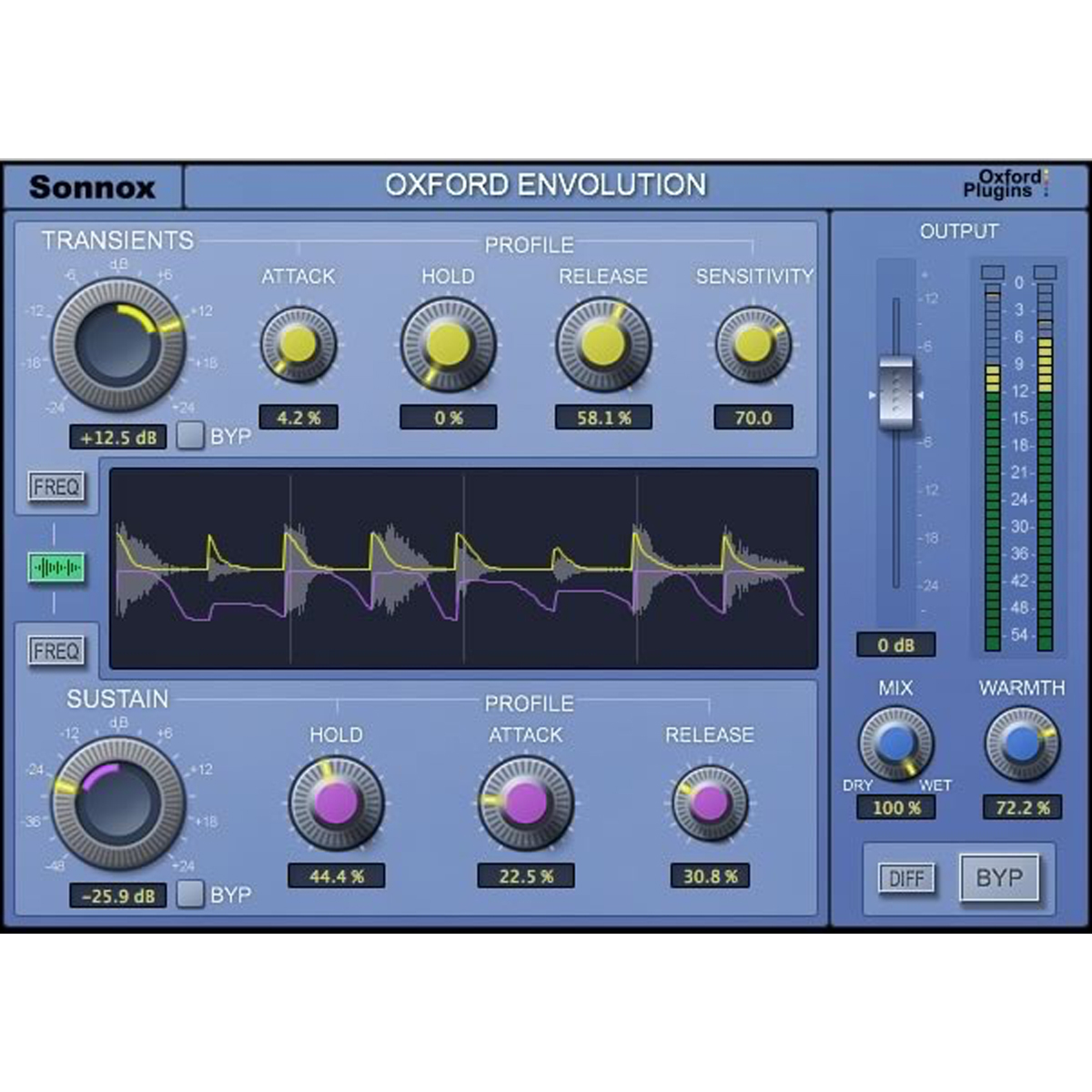The height and width of the screenshot is (1092, 1092).
Task: Toggle the Sustain BYP checkbox
Action: (x=190, y=895)
